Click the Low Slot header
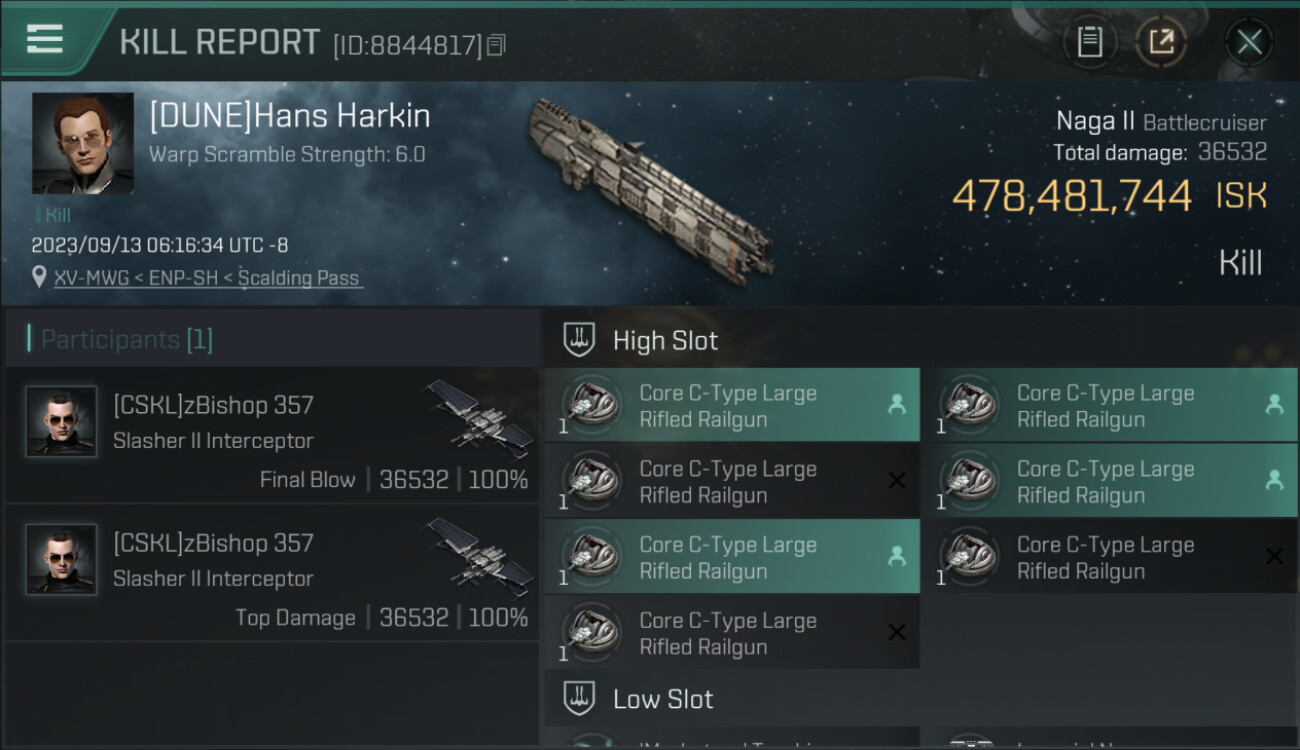Viewport: 1300px width, 750px height. (663, 699)
